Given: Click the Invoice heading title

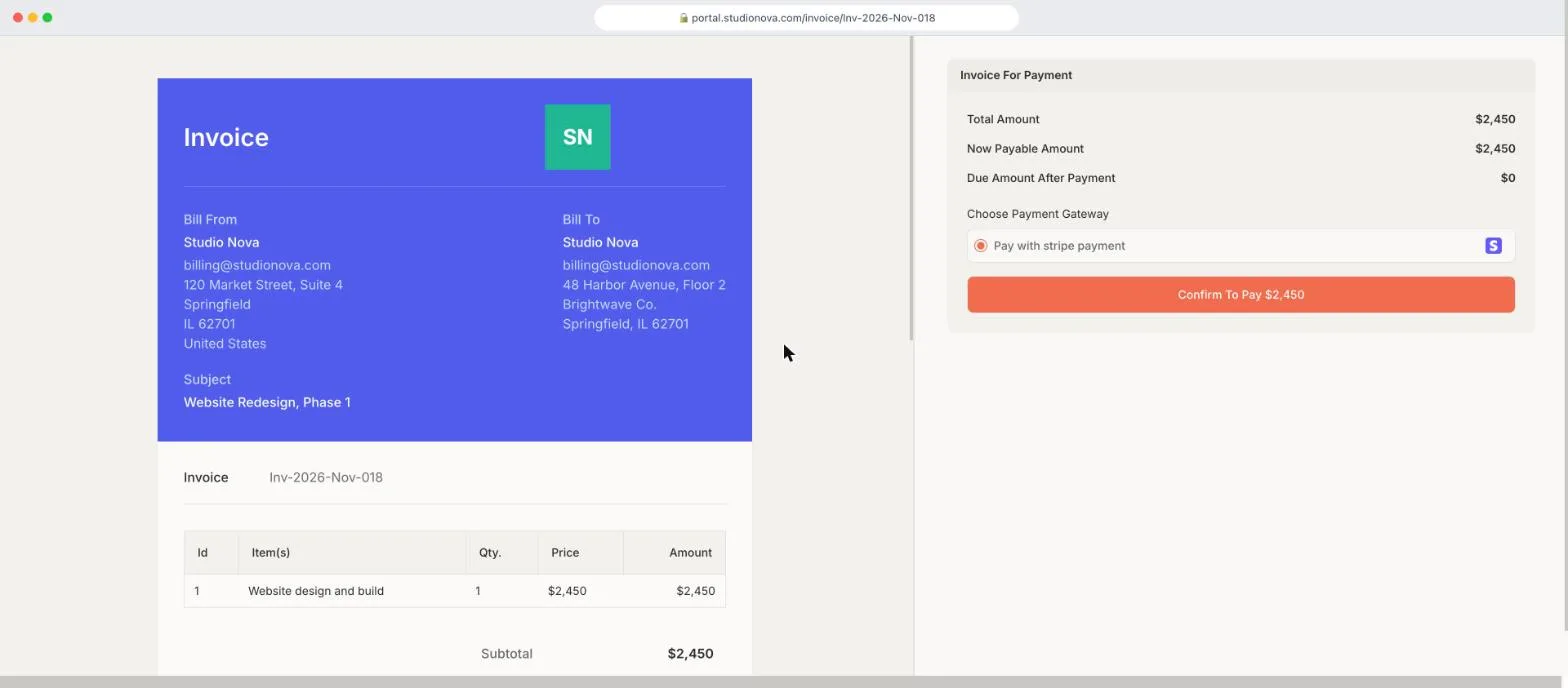Looking at the screenshot, I should (226, 137).
